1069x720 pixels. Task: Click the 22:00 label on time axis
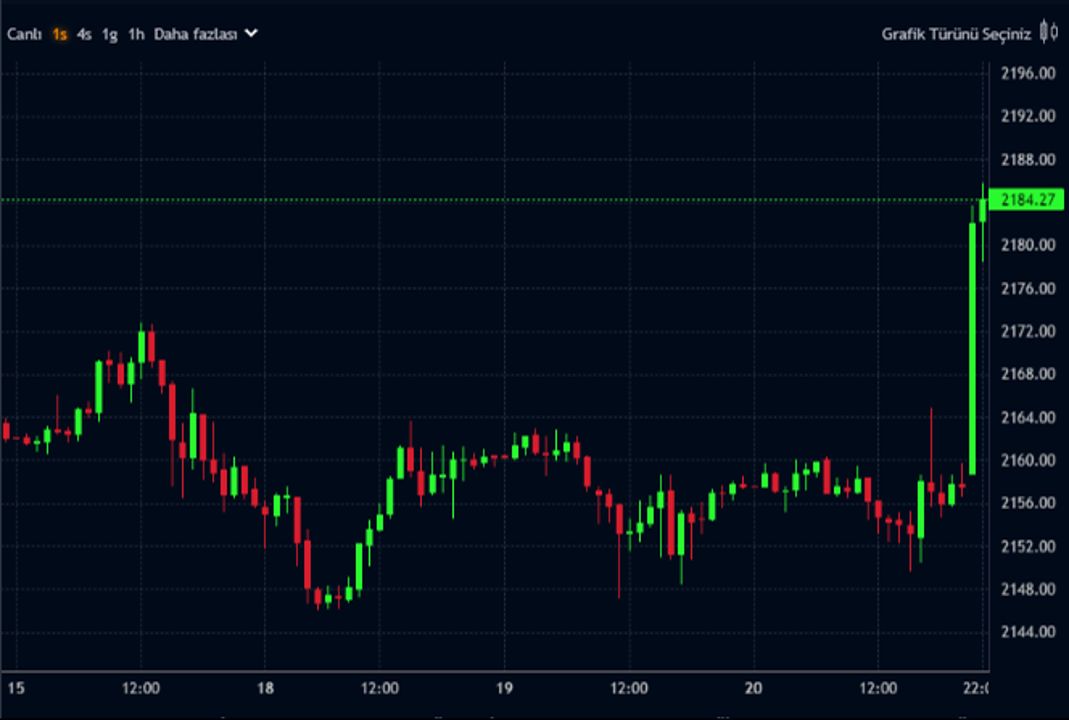coord(975,688)
